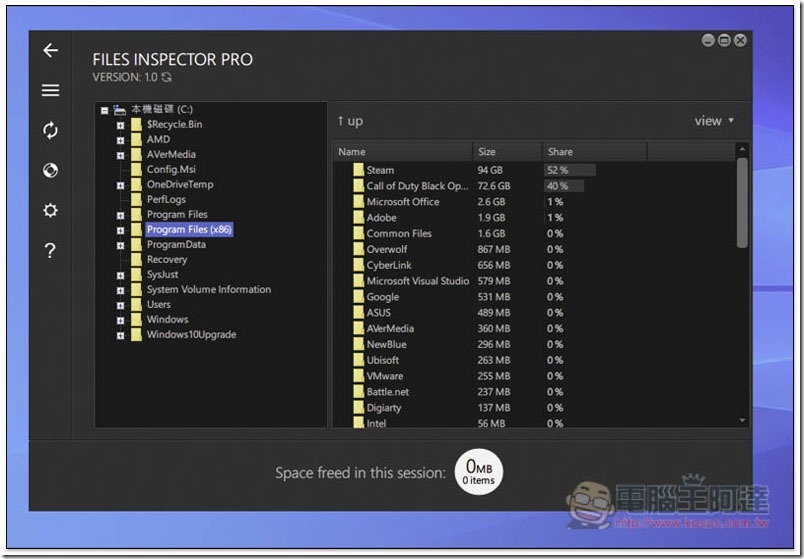
Task: Select the NewBlue row
Action: click(535, 345)
